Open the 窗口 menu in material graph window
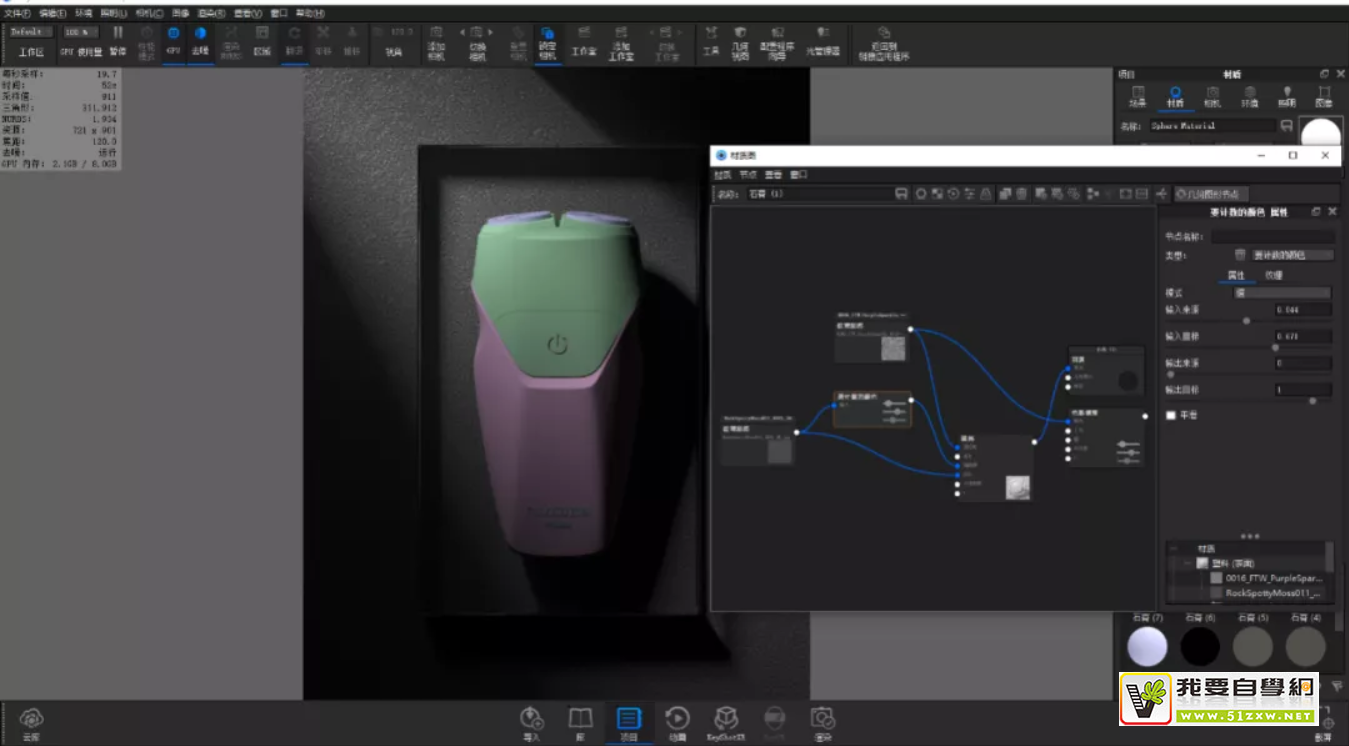 [x=798, y=175]
